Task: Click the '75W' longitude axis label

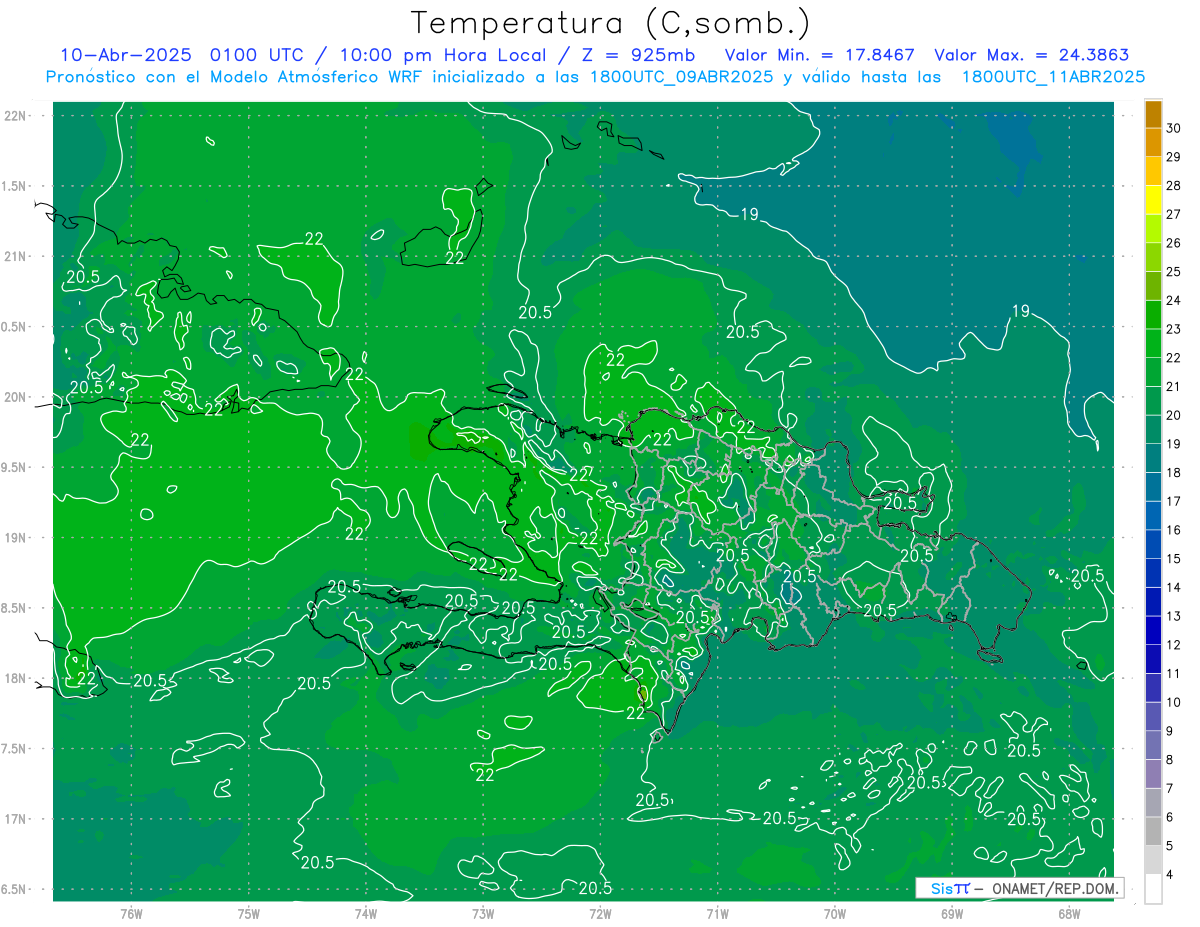Action: point(248,913)
